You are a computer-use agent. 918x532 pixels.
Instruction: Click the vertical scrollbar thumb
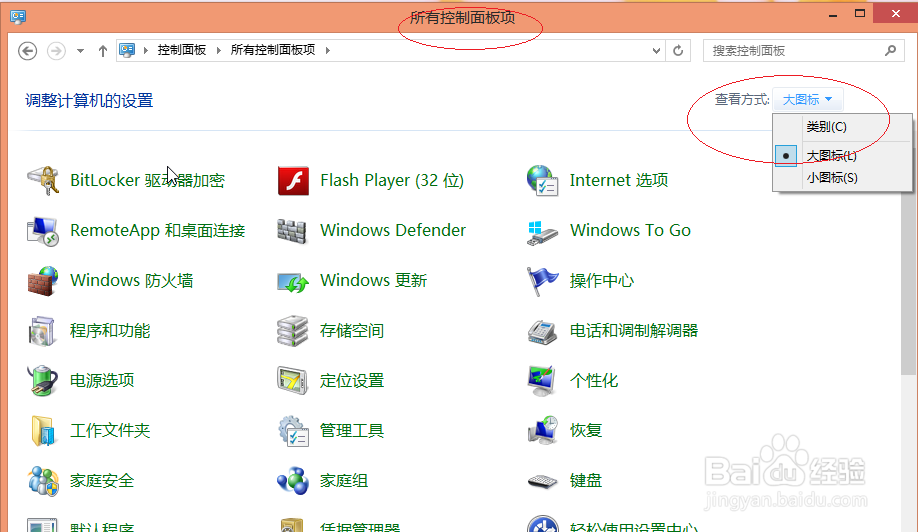pos(909,282)
